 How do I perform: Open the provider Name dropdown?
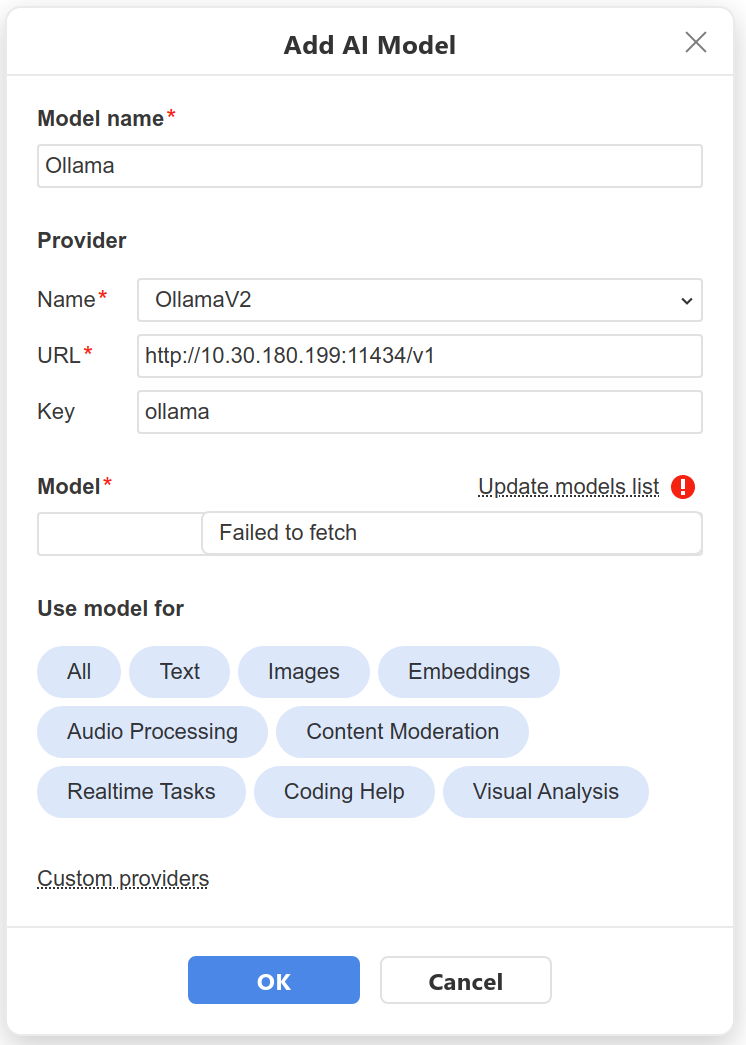click(x=419, y=300)
